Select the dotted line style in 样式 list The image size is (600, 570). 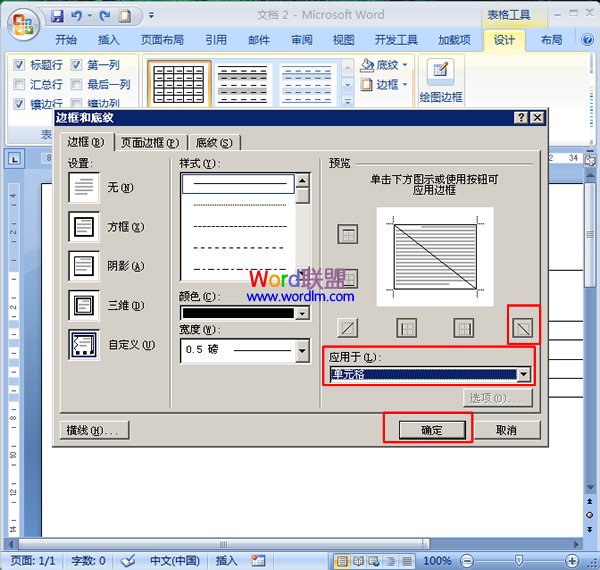[x=240, y=205]
